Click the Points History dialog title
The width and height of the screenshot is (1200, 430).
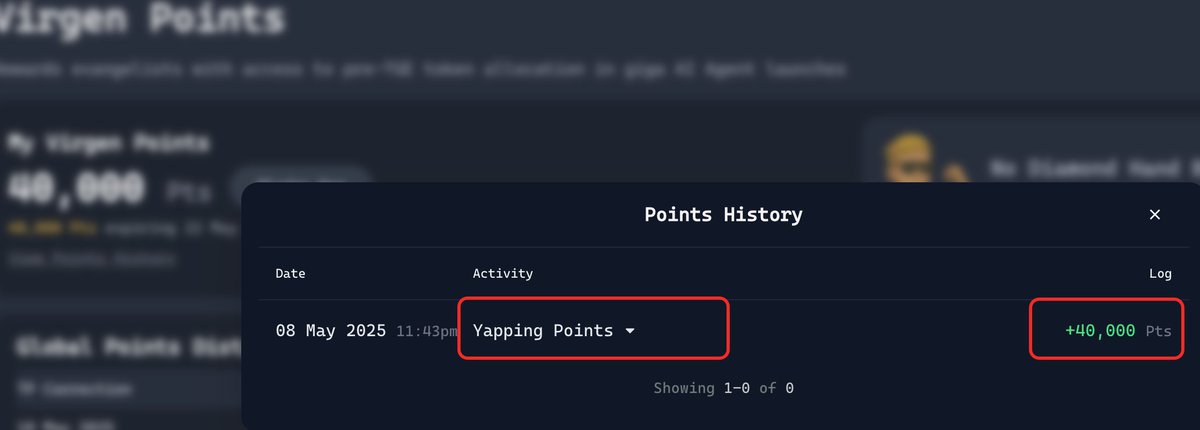pyautogui.click(x=723, y=214)
